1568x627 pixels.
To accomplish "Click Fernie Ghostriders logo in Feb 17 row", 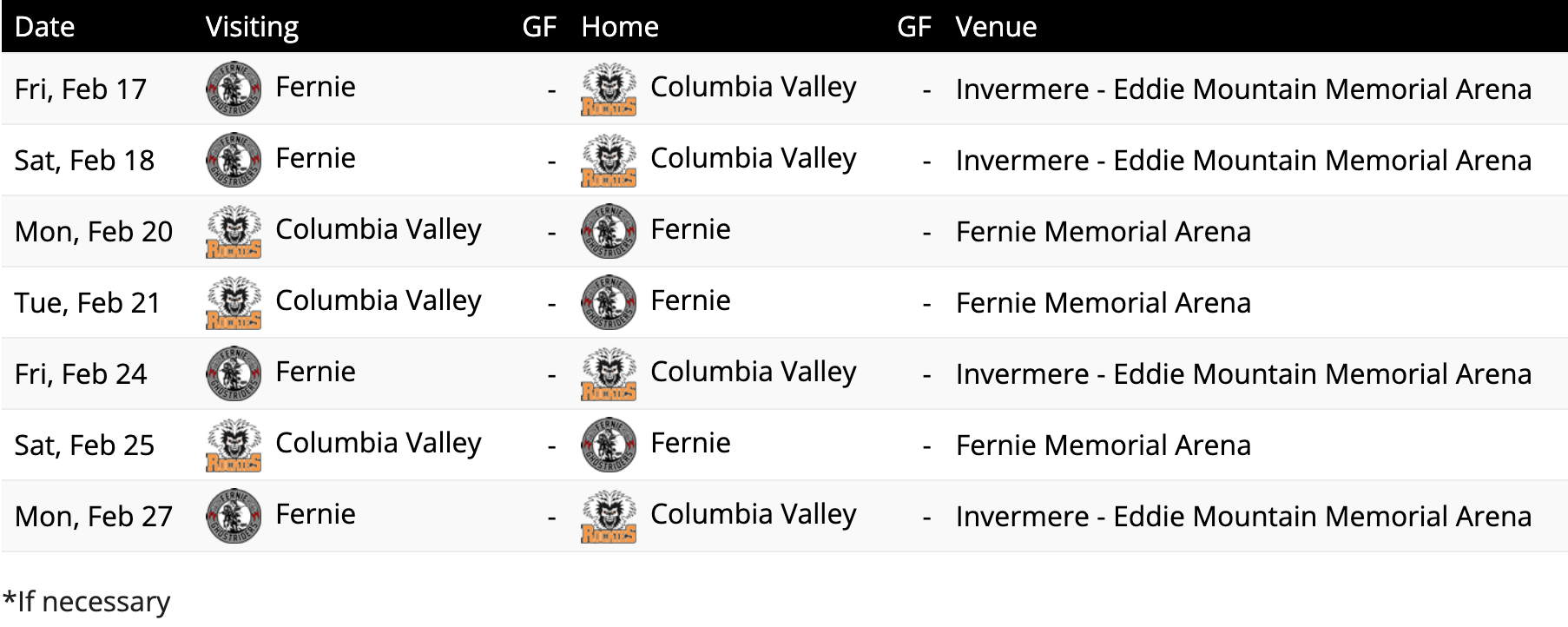I will pos(234,89).
